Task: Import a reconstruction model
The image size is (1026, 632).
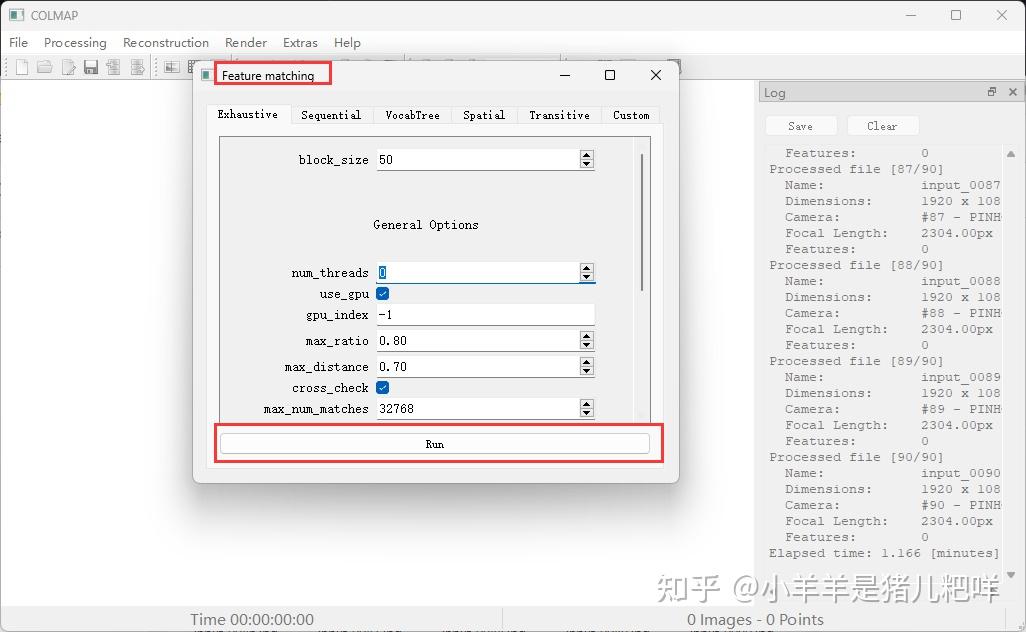Action: click(x=113, y=66)
